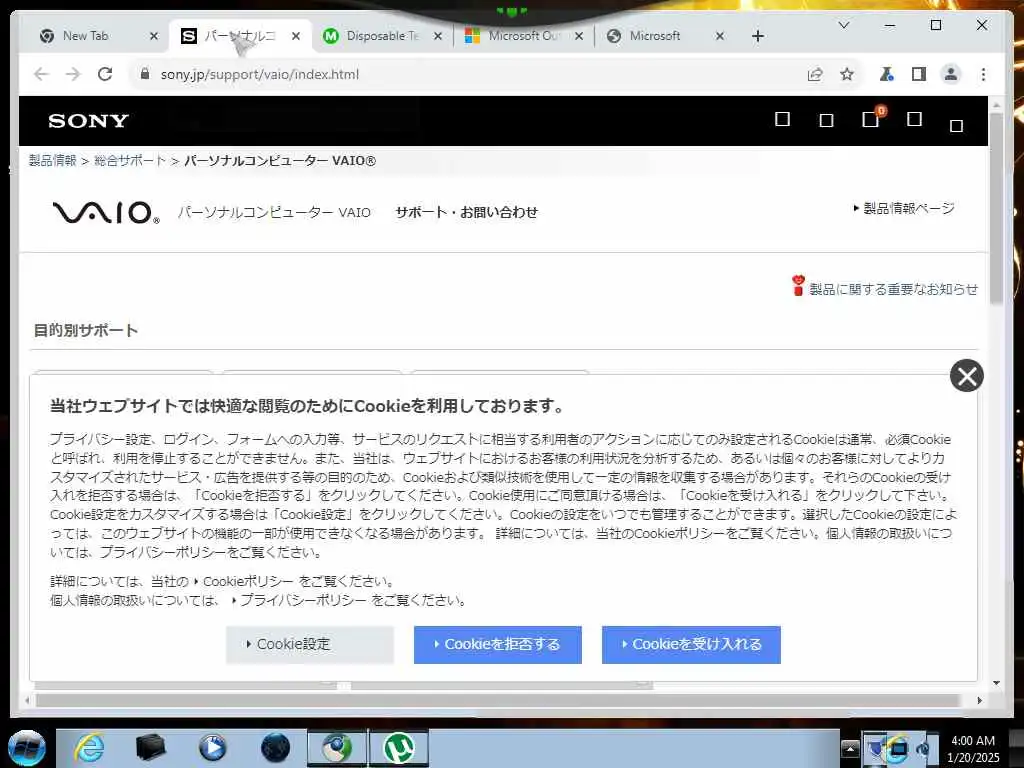Open the 製品情報 breadcrumb link
The image size is (1024, 768).
pyautogui.click(x=52, y=161)
